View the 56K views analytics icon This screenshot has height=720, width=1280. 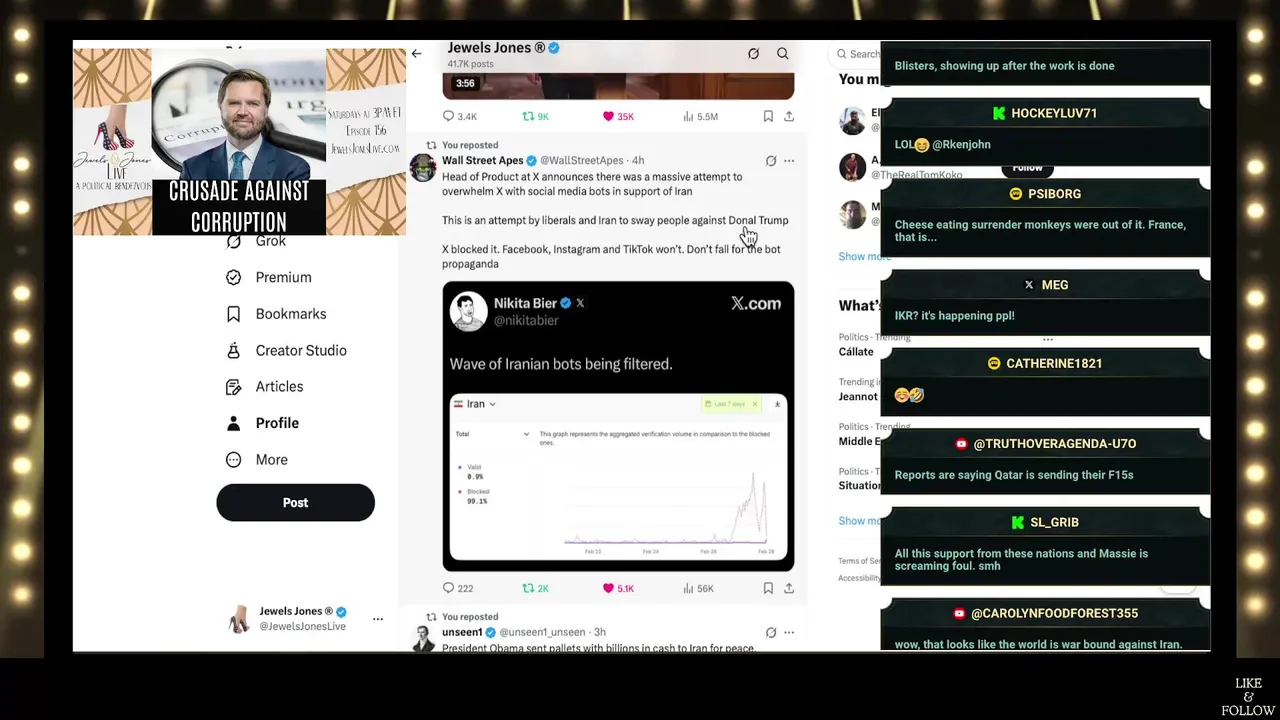pyautogui.click(x=698, y=588)
